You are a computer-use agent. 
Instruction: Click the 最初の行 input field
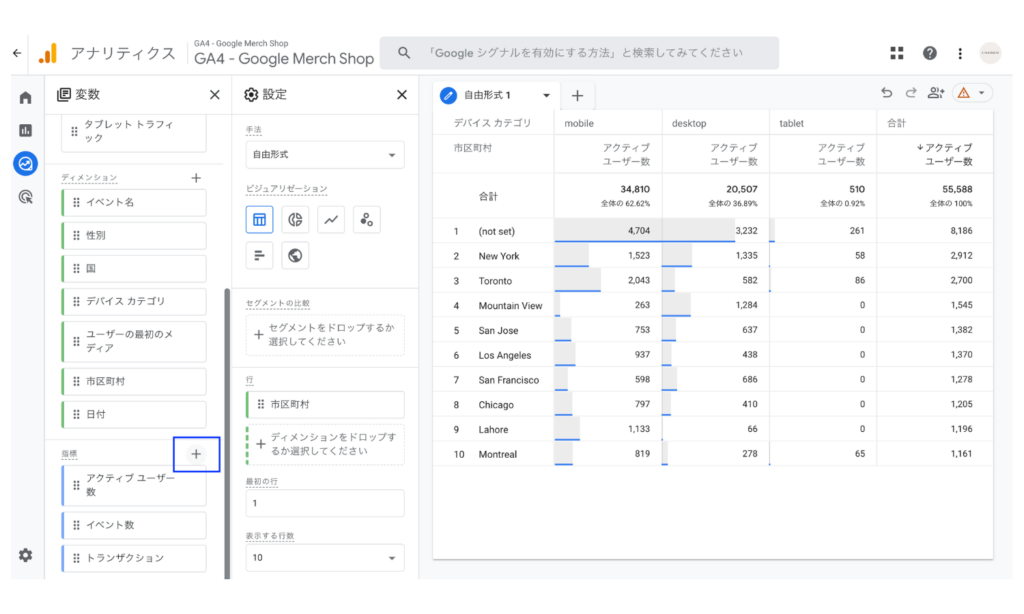325,504
